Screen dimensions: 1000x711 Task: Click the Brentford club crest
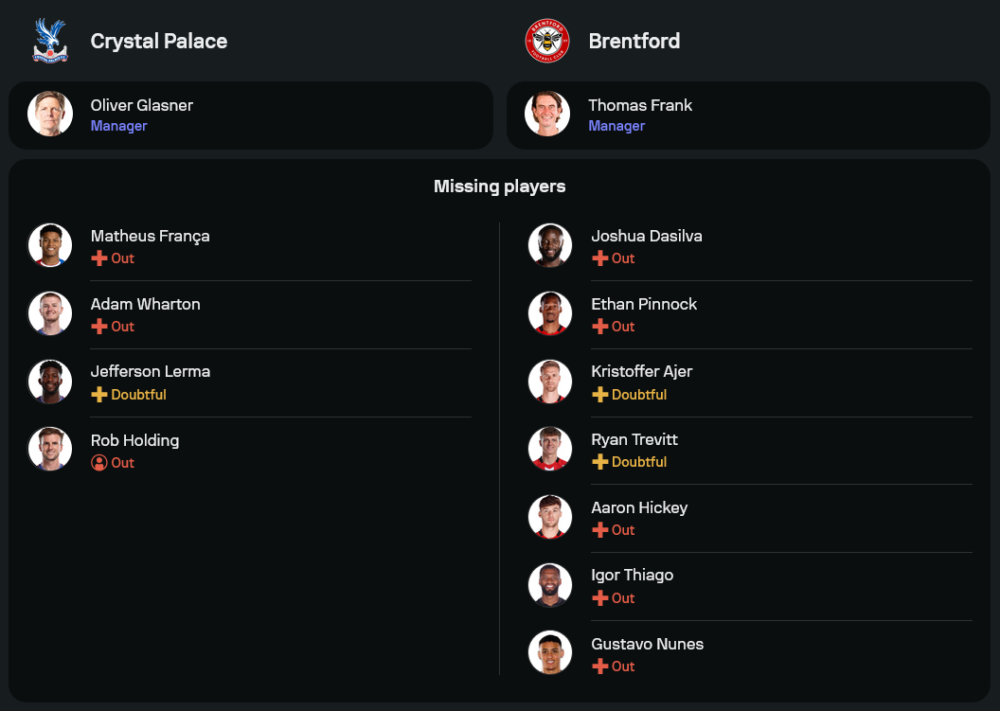click(547, 41)
